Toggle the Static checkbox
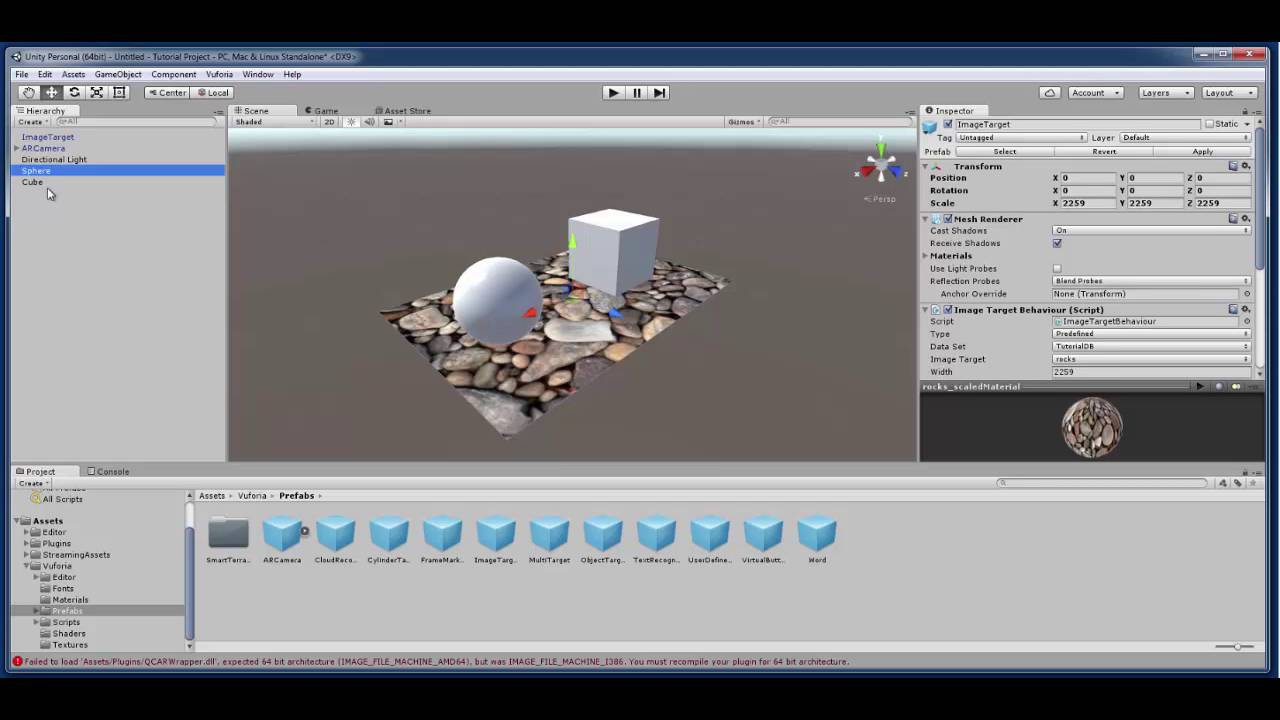 pos(1209,124)
